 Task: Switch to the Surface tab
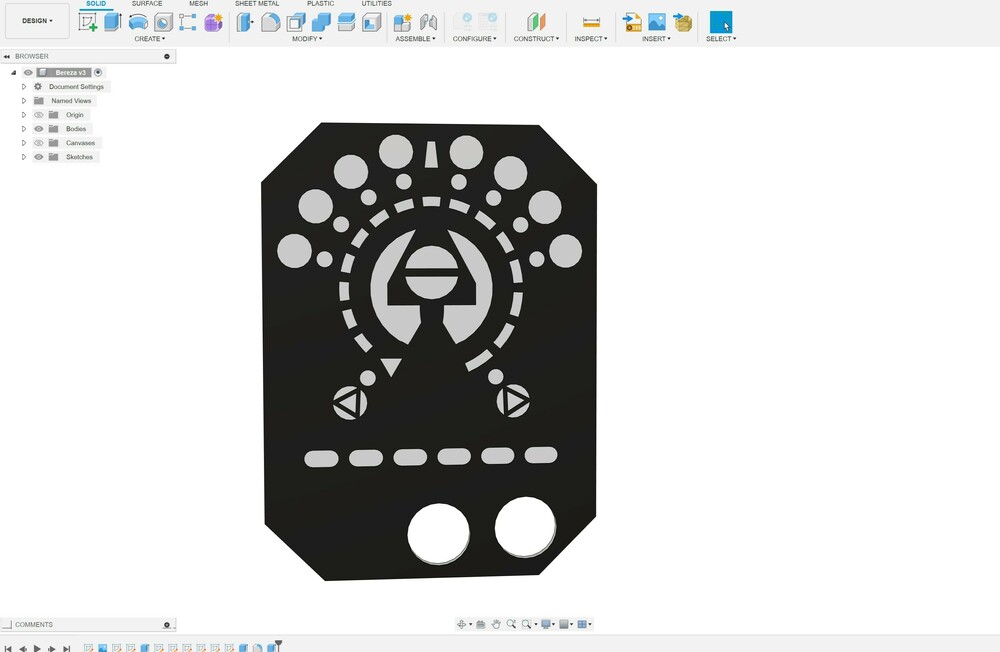[x=147, y=3]
